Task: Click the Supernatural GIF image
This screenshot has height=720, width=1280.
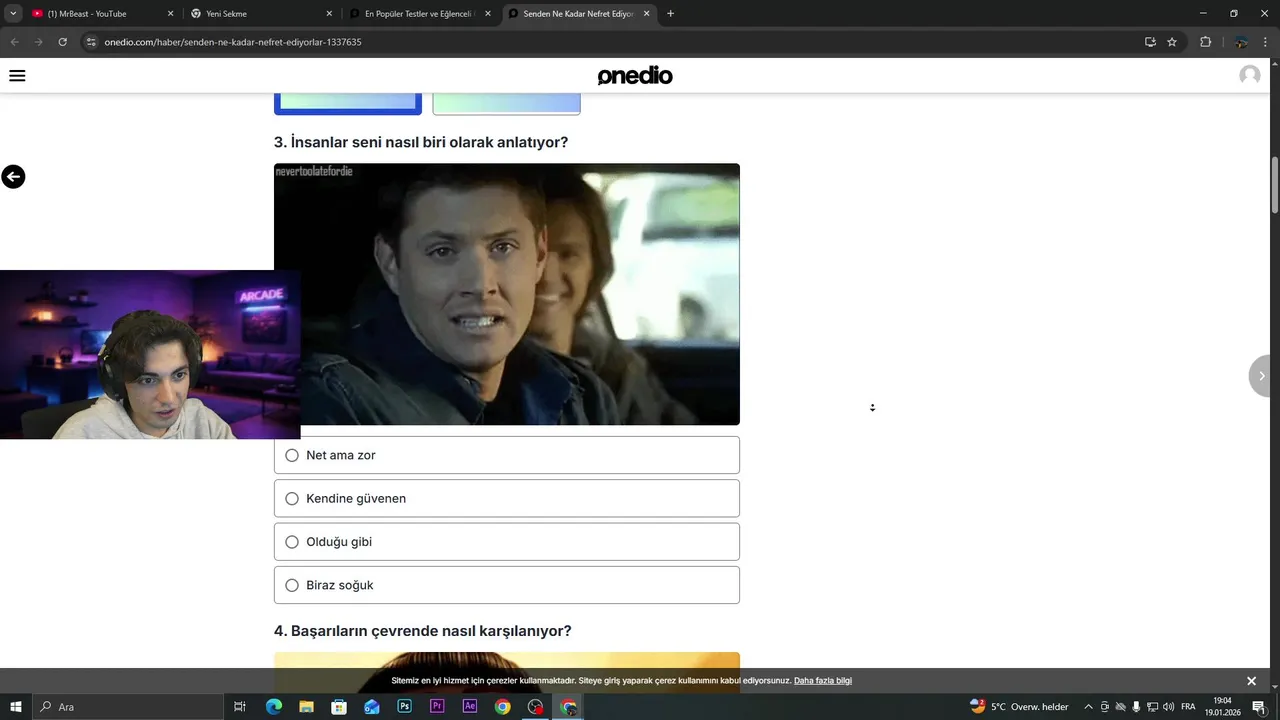Action: [507, 294]
